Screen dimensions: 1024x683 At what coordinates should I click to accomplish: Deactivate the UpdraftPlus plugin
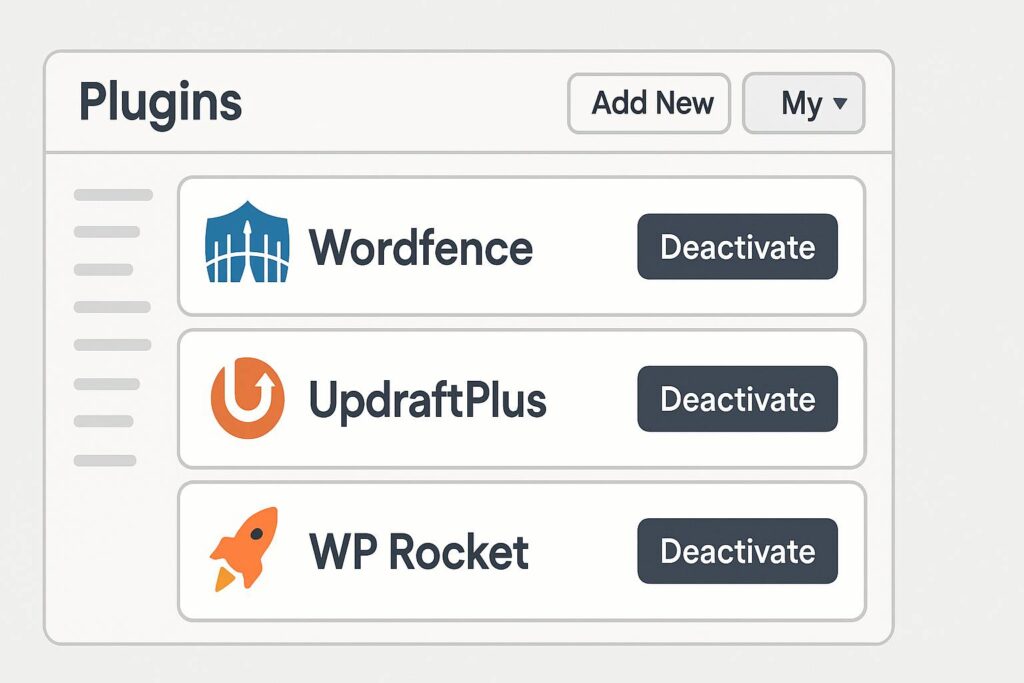[x=737, y=399]
